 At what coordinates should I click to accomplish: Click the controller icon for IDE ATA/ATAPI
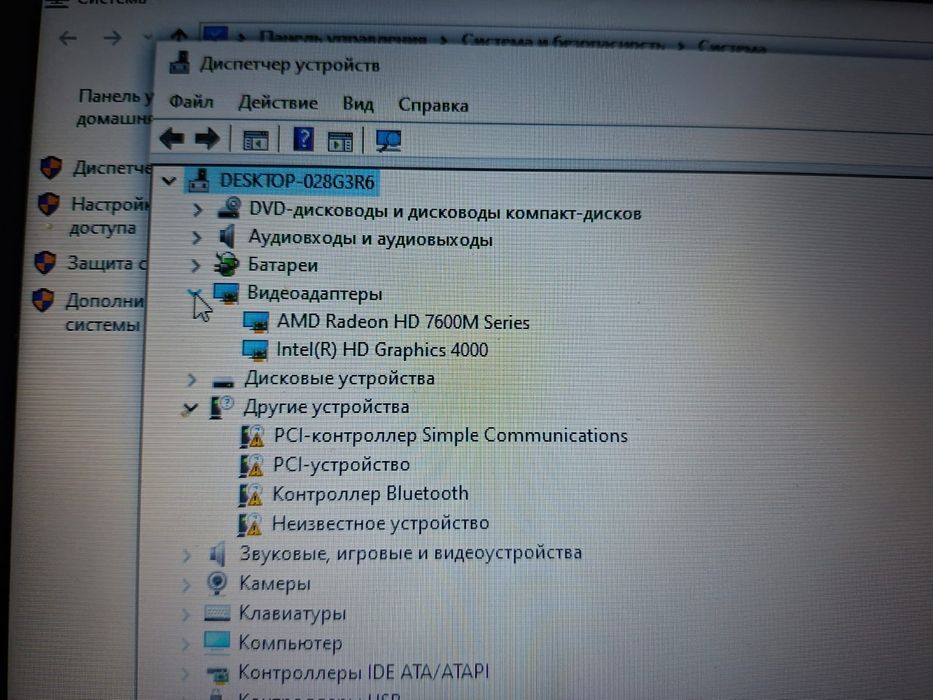click(x=217, y=673)
